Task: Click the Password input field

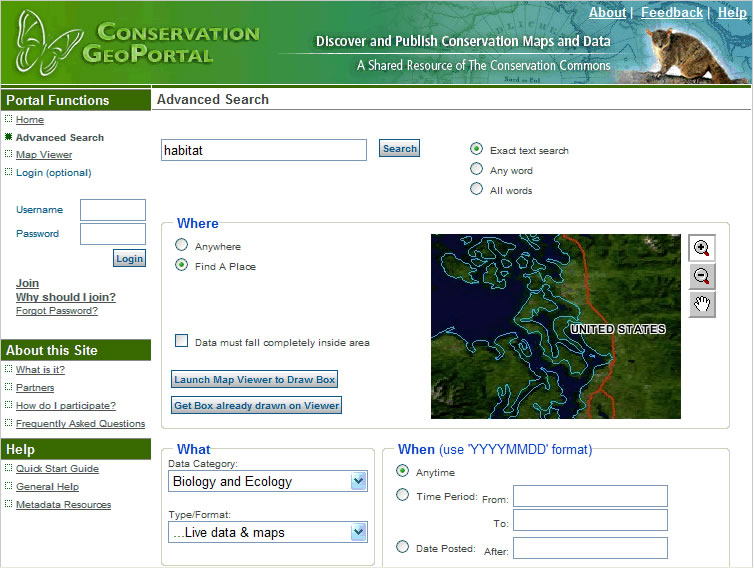Action: click(x=113, y=234)
